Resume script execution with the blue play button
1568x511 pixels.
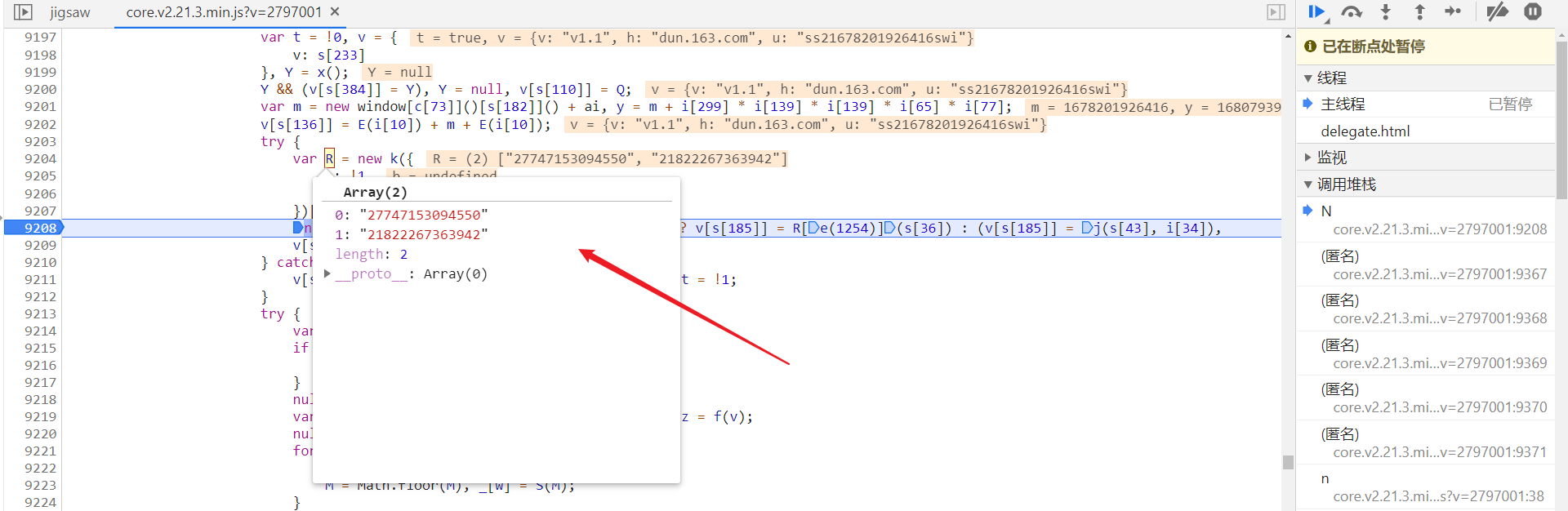pyautogui.click(x=1316, y=11)
